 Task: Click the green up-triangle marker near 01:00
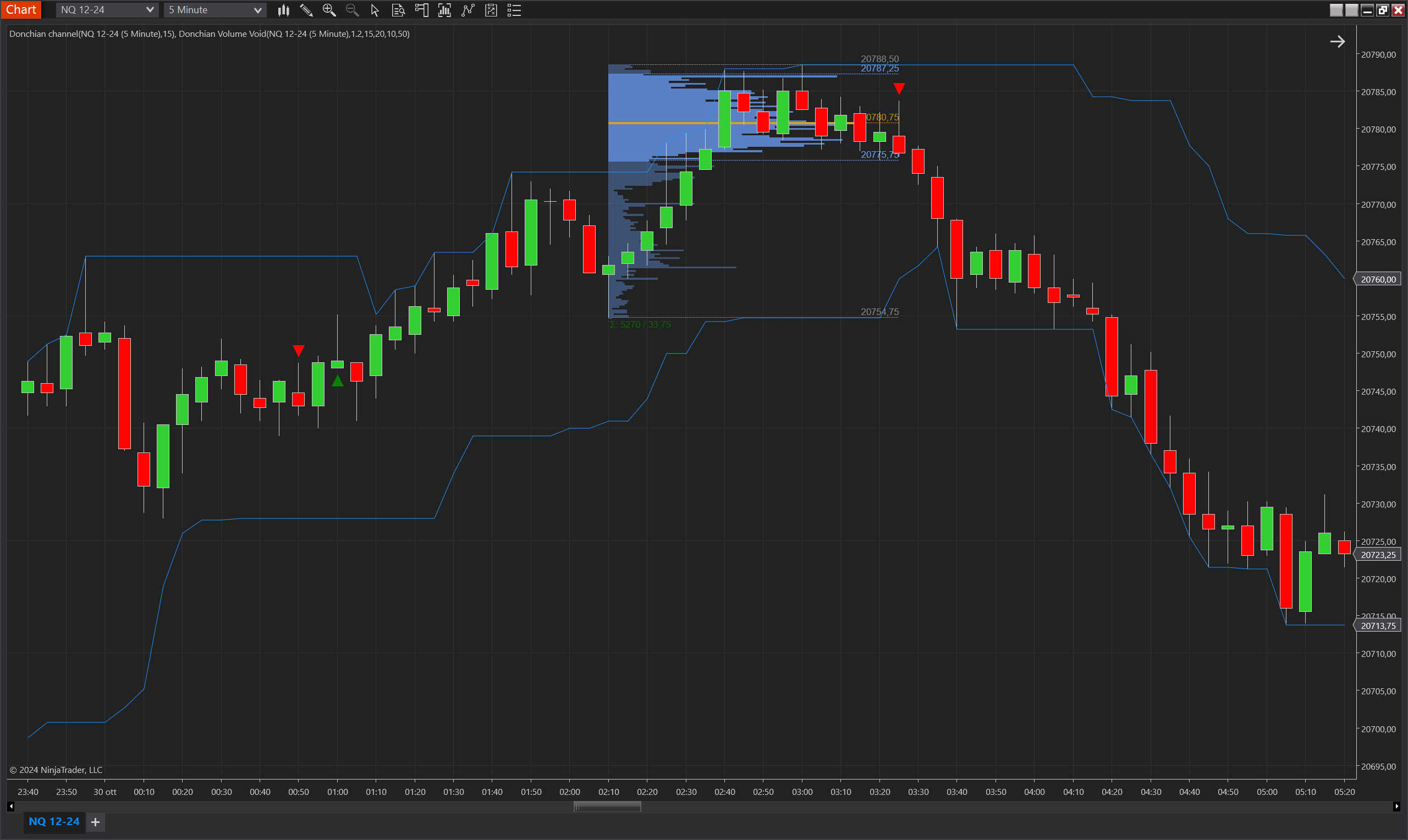(x=337, y=381)
